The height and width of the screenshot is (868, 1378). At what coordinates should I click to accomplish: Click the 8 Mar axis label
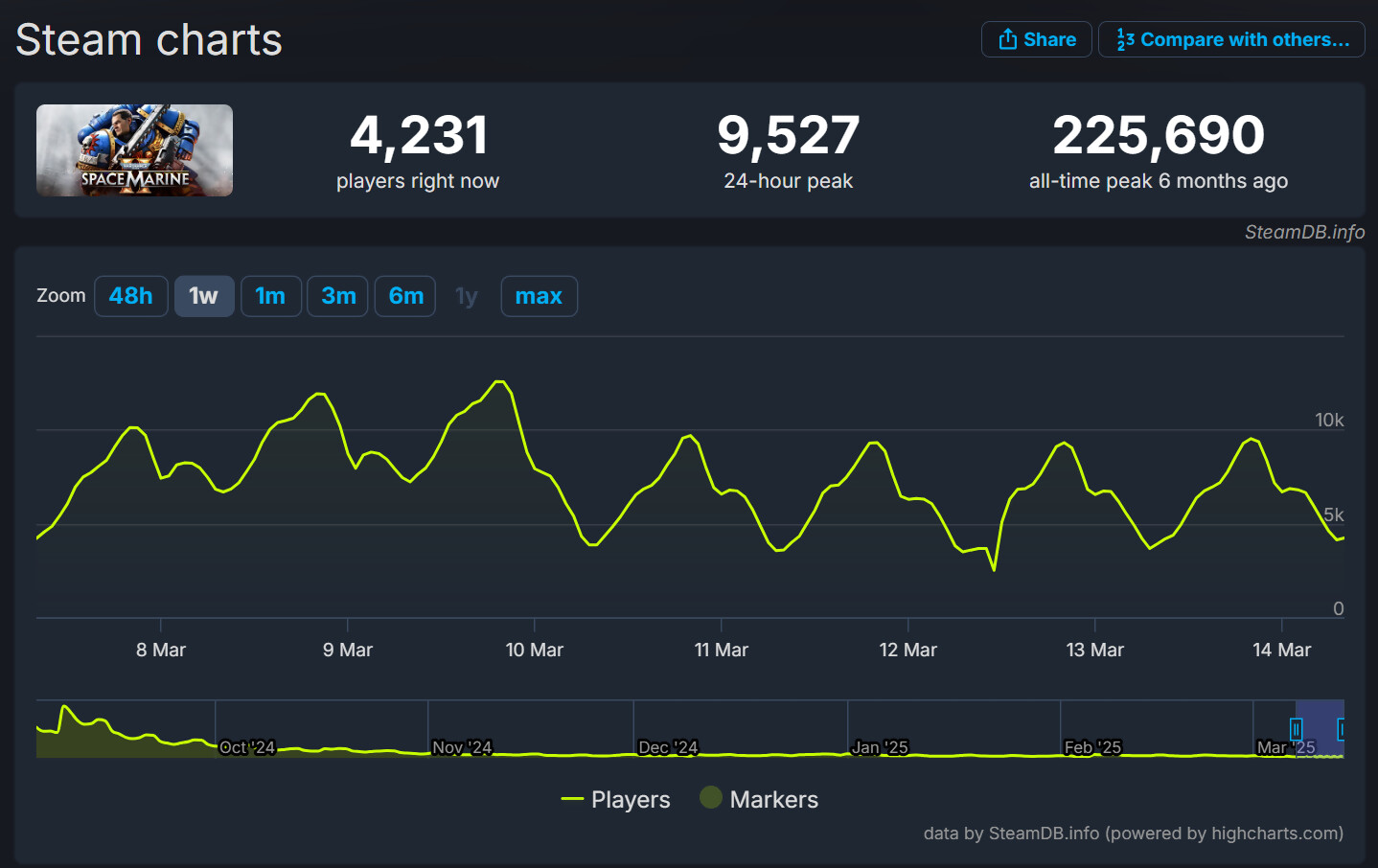coord(161,650)
